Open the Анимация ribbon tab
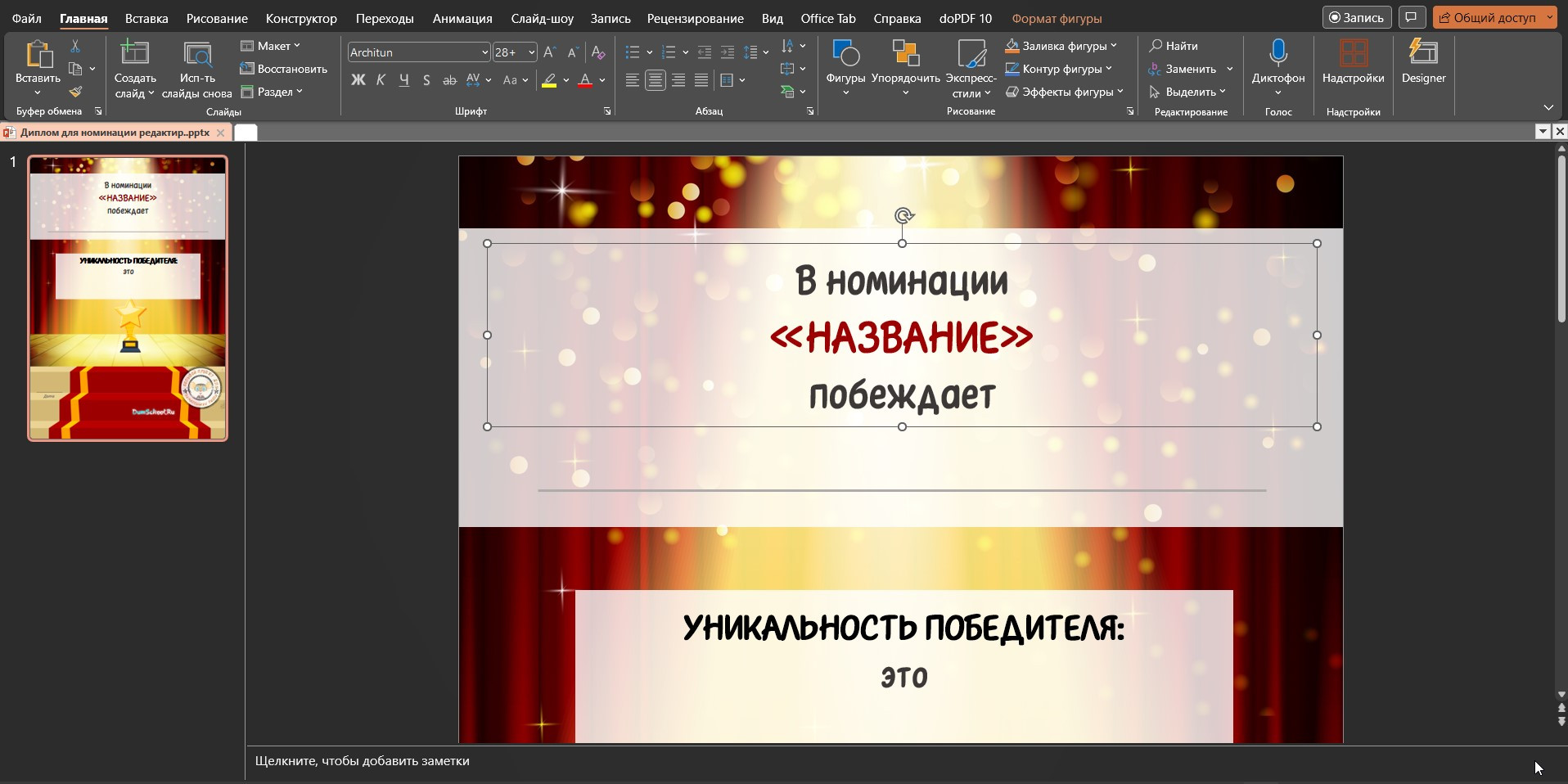1568x784 pixels. click(462, 18)
